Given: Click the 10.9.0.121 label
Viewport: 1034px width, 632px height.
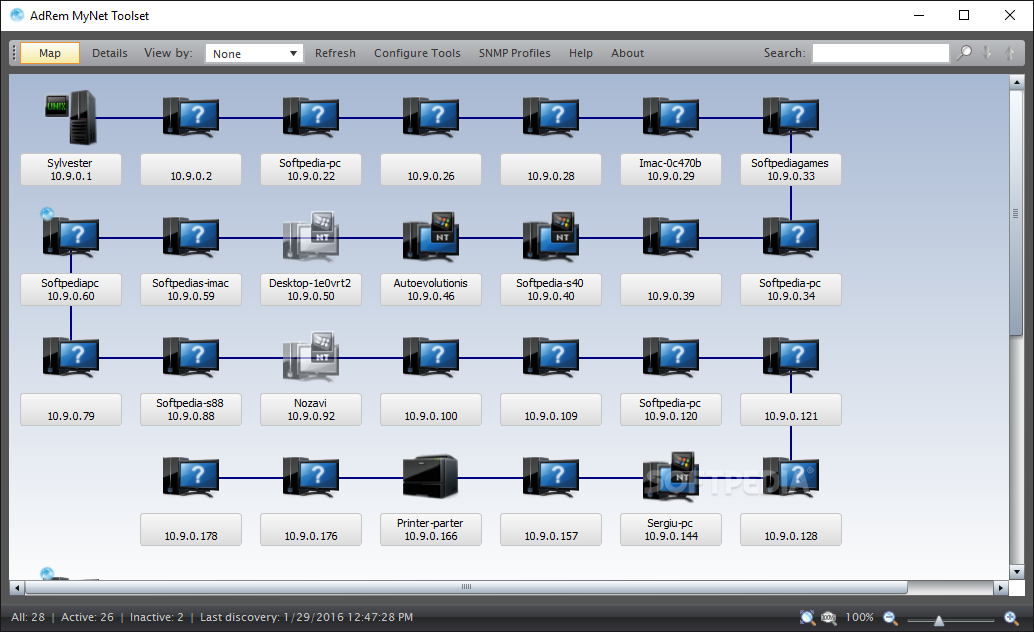Looking at the screenshot, I should tap(791, 410).
